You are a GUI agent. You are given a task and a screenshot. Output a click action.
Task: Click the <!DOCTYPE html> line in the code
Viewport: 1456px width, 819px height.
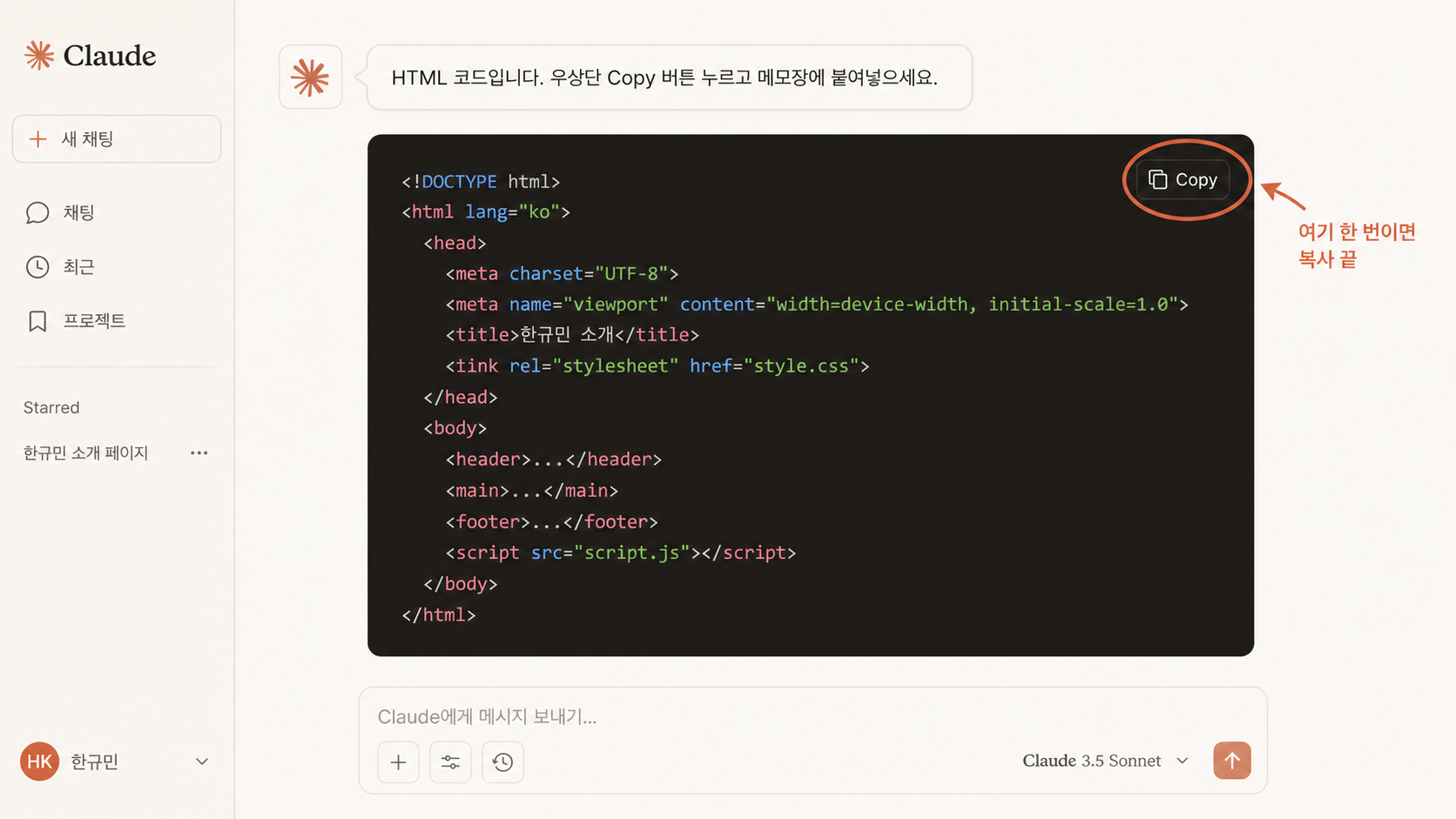tap(481, 181)
